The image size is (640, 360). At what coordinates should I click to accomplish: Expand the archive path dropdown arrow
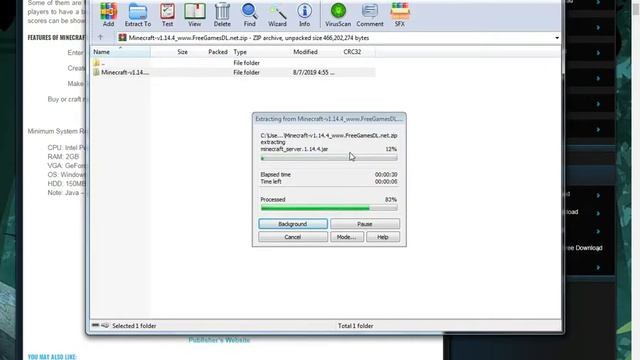557,38
